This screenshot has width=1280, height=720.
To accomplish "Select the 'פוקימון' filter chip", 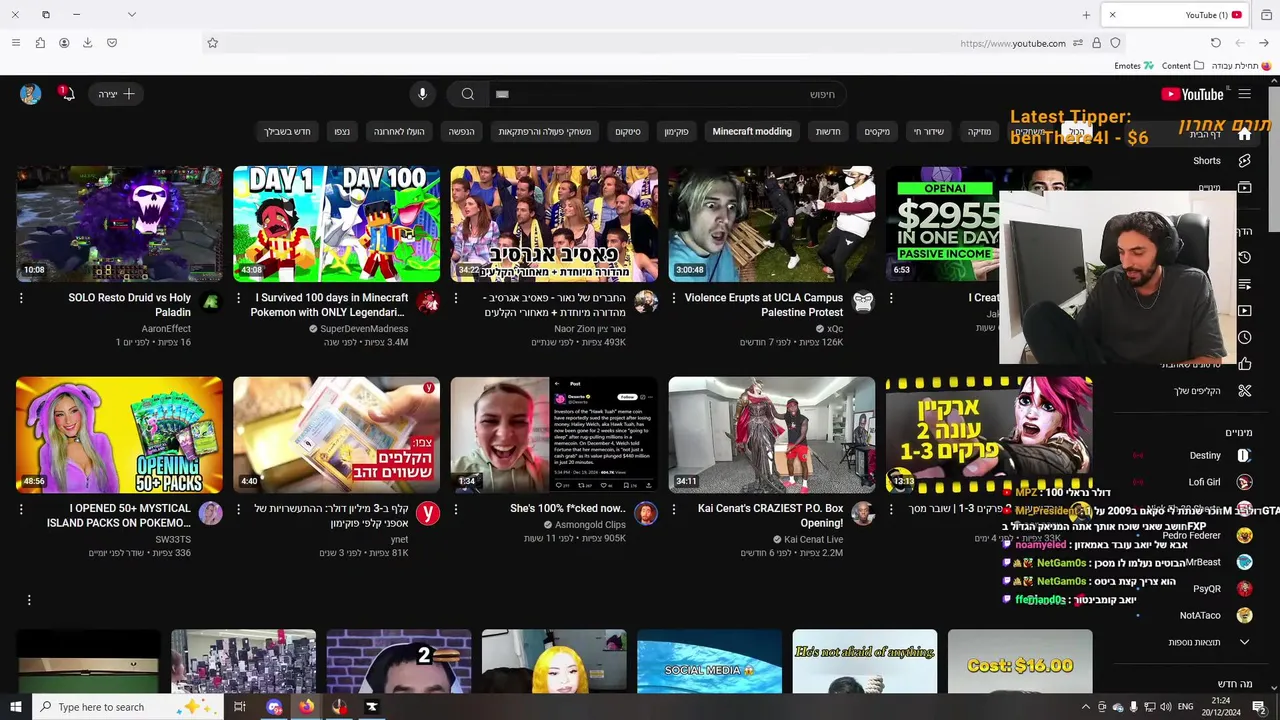I will click(677, 131).
